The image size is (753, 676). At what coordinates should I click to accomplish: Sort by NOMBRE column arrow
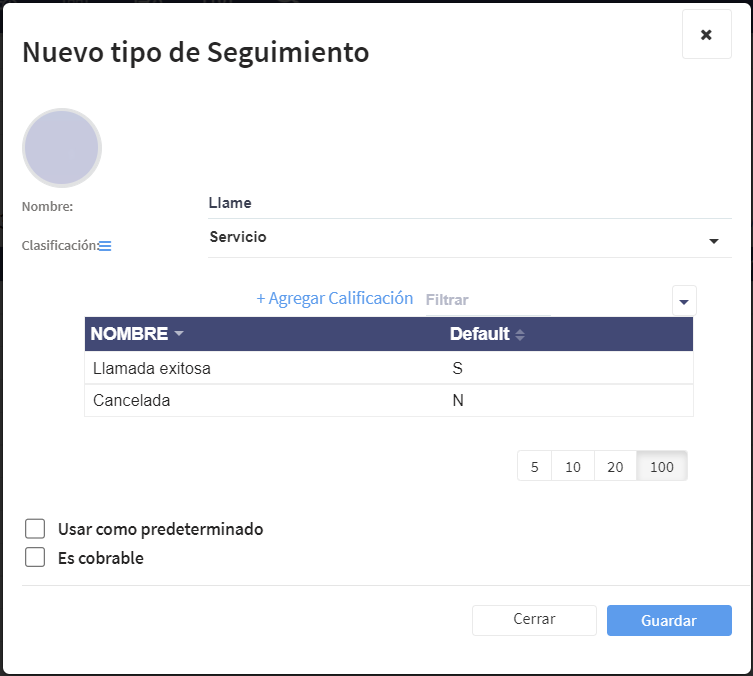click(x=179, y=334)
